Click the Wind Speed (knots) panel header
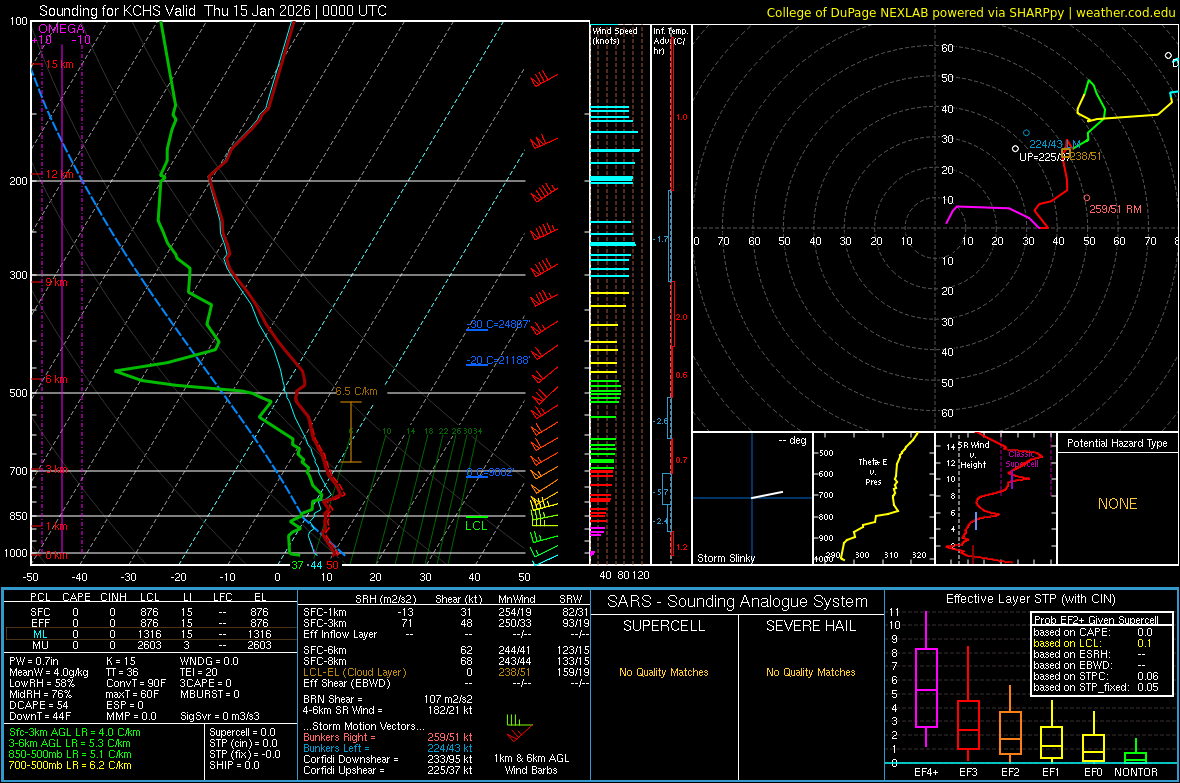This screenshot has width=1180, height=783. pos(615,35)
